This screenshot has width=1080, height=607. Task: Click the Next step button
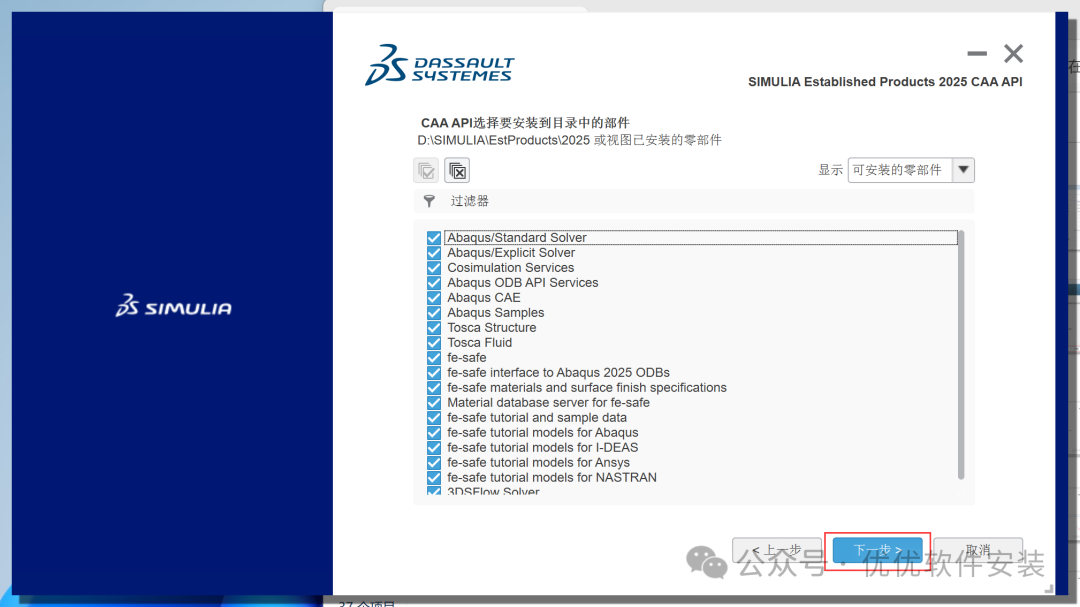pos(877,551)
